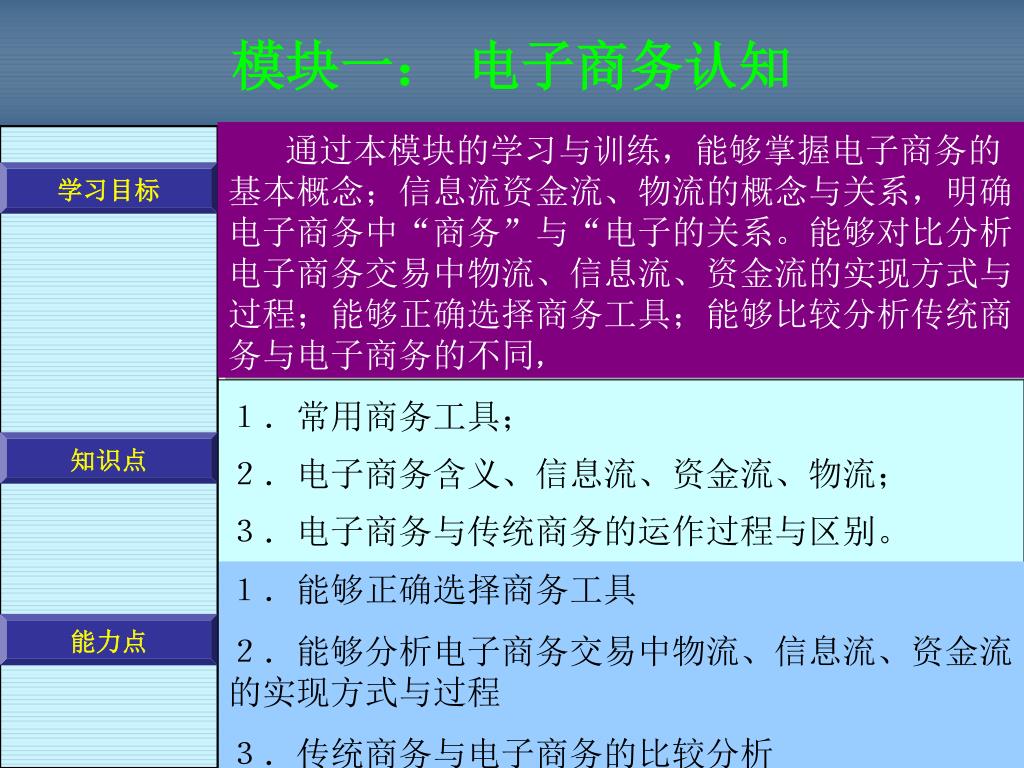This screenshot has width=1024, height=768.
Task: Click the 知识点 sidebar button
Action: (108, 460)
